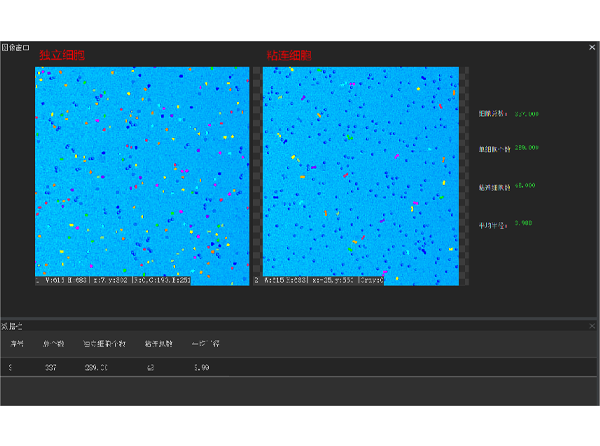Select table cell with value 237

[51, 368]
